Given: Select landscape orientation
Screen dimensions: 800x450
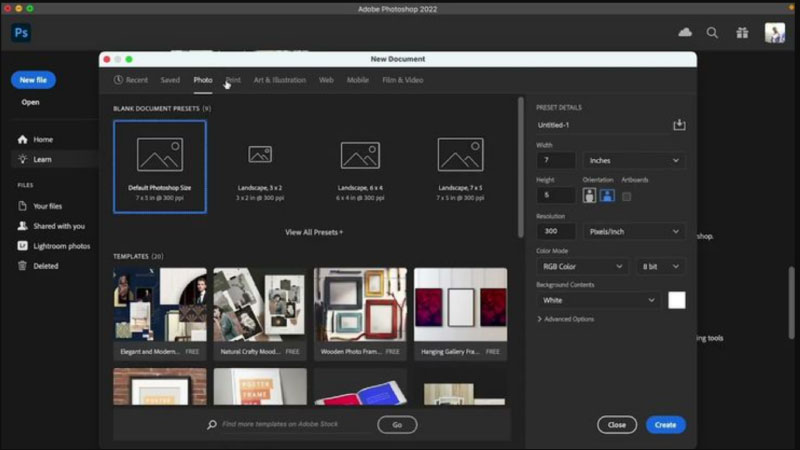Looking at the screenshot, I should [x=607, y=196].
